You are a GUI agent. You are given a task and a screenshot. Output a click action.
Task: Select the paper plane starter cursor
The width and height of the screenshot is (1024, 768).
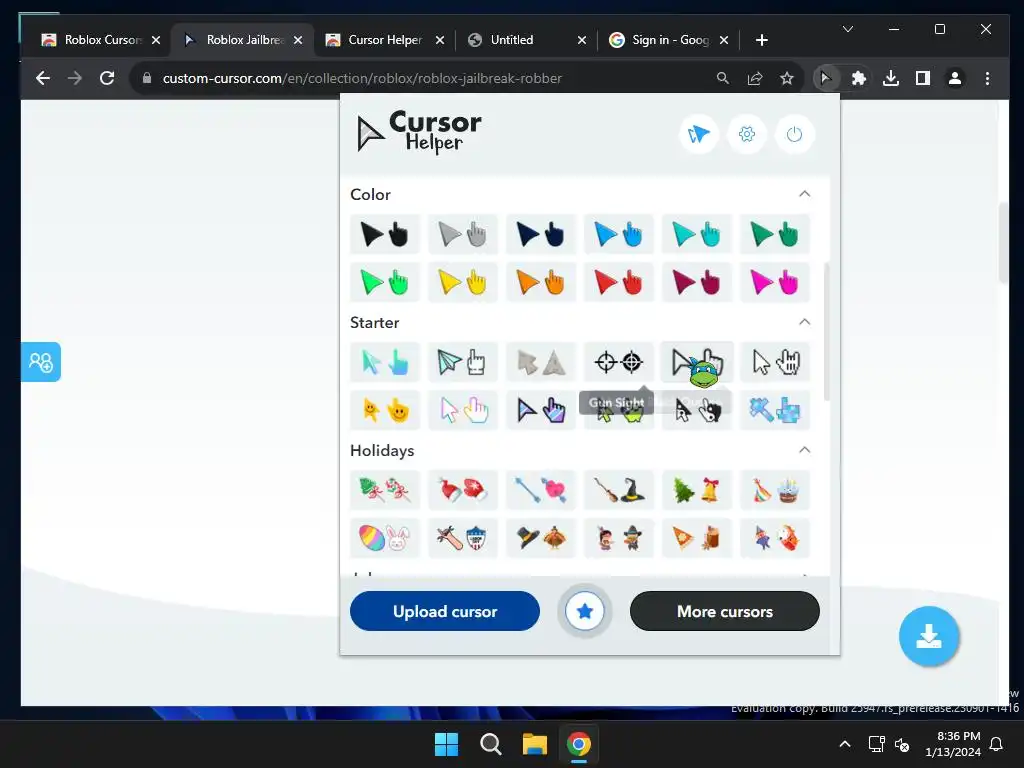coord(462,362)
